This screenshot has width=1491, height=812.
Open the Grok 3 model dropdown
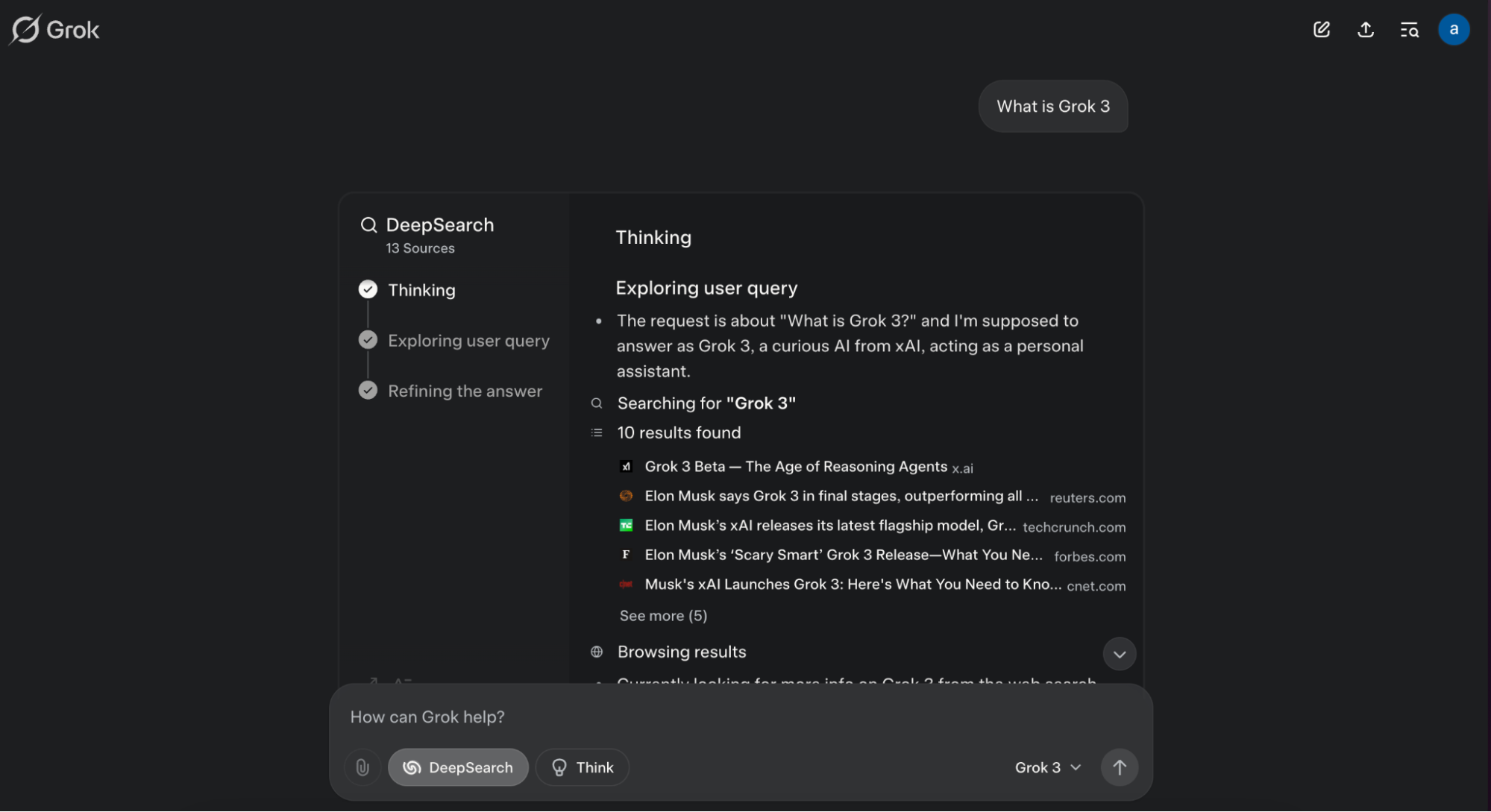[x=1048, y=767]
